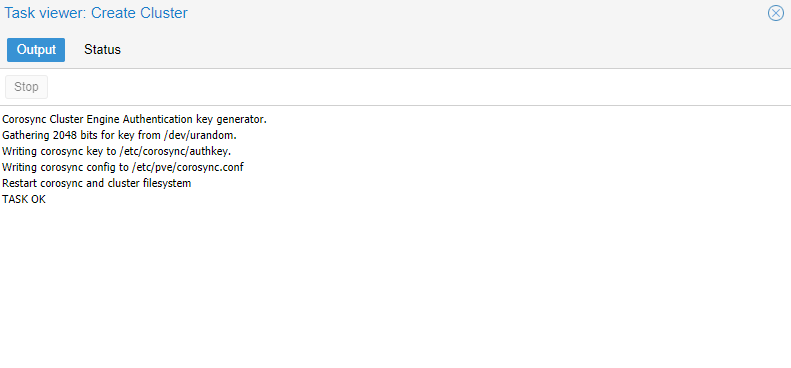Screen dimensions: 791x368
Task: Click the disabled Stop button
Action: 26,87
